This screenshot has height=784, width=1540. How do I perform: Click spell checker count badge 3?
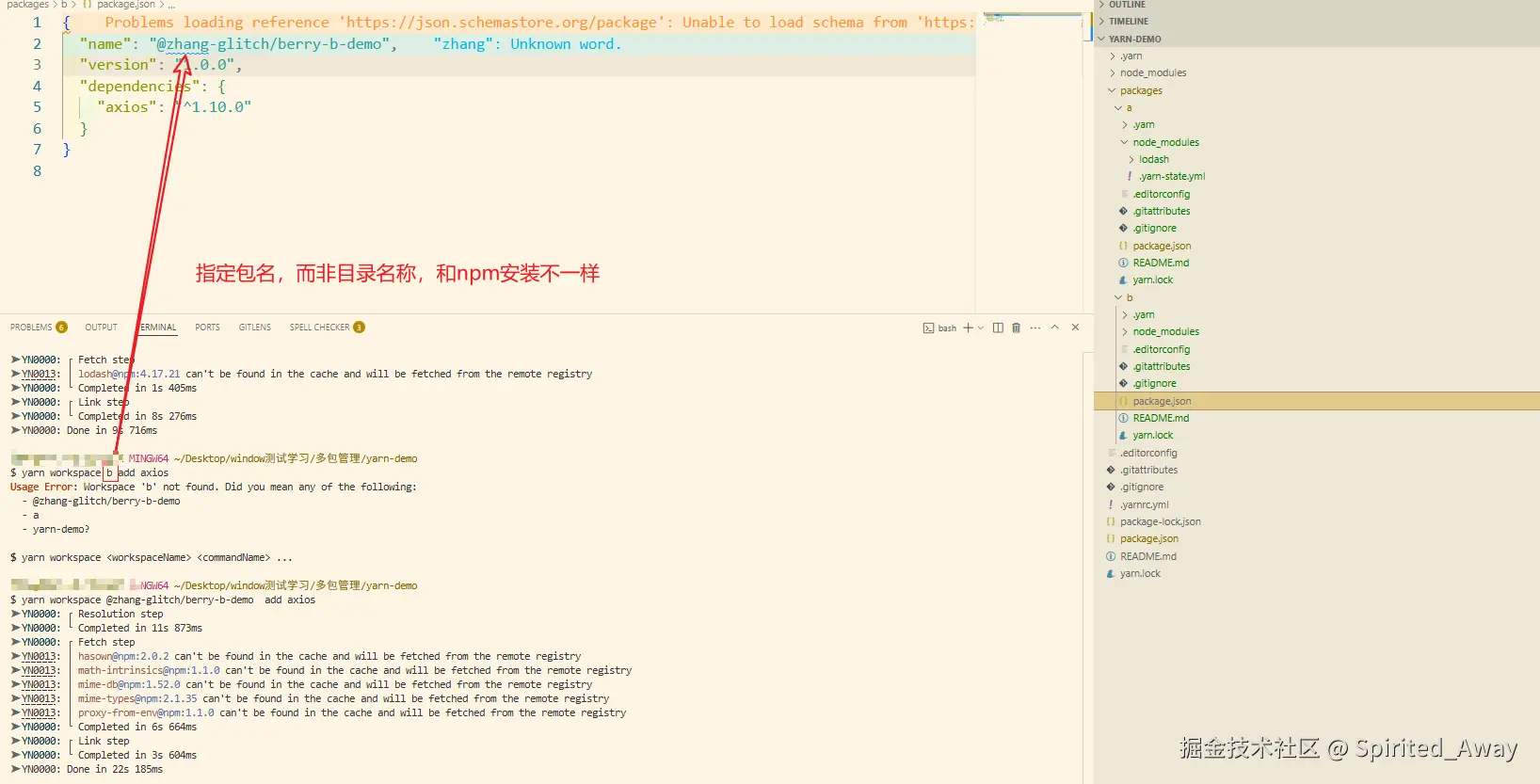[x=359, y=328]
